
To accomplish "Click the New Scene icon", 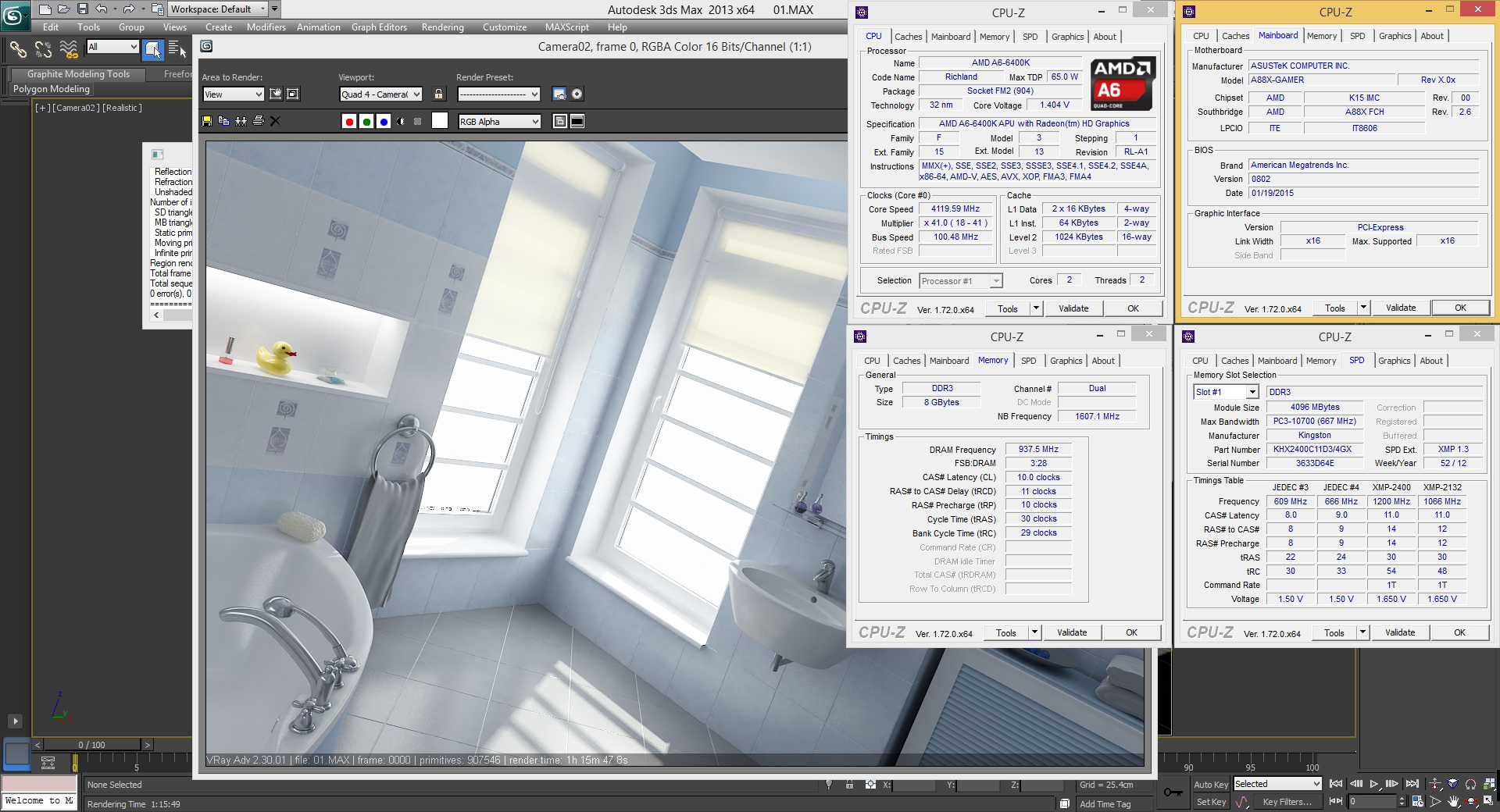I will 45,9.
